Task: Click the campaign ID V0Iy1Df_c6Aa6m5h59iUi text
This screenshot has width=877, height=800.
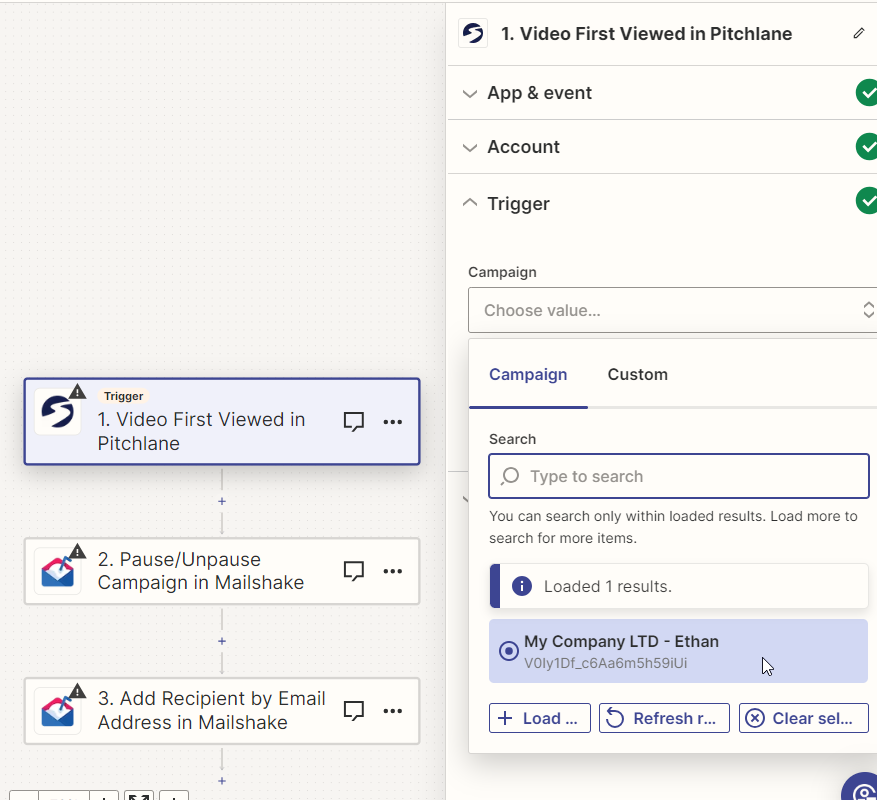Action: pyautogui.click(x=606, y=663)
